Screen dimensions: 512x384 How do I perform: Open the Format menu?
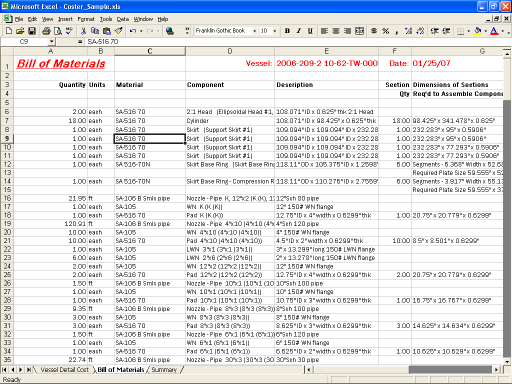click(x=86, y=19)
